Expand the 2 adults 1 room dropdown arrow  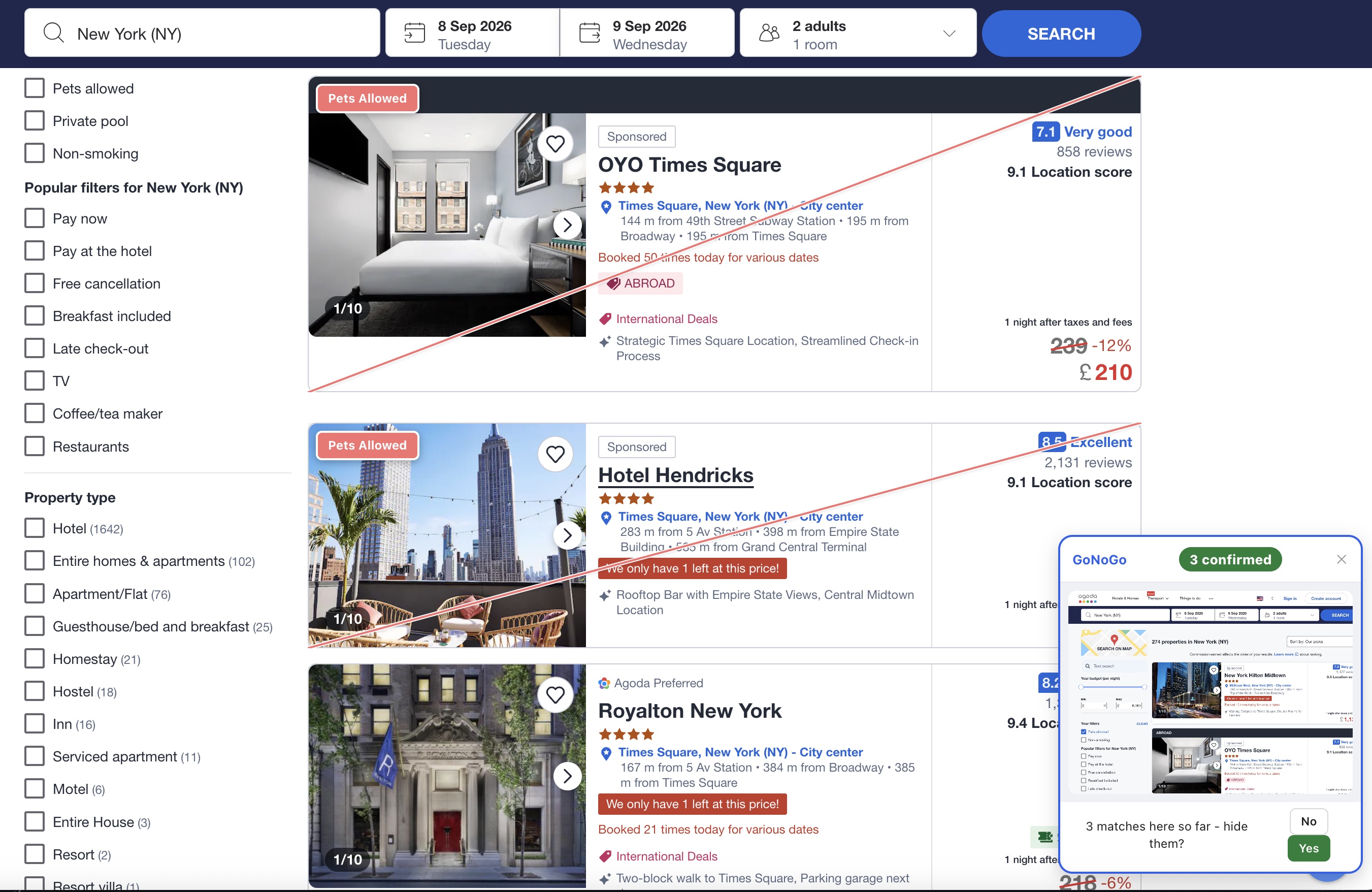click(x=949, y=34)
